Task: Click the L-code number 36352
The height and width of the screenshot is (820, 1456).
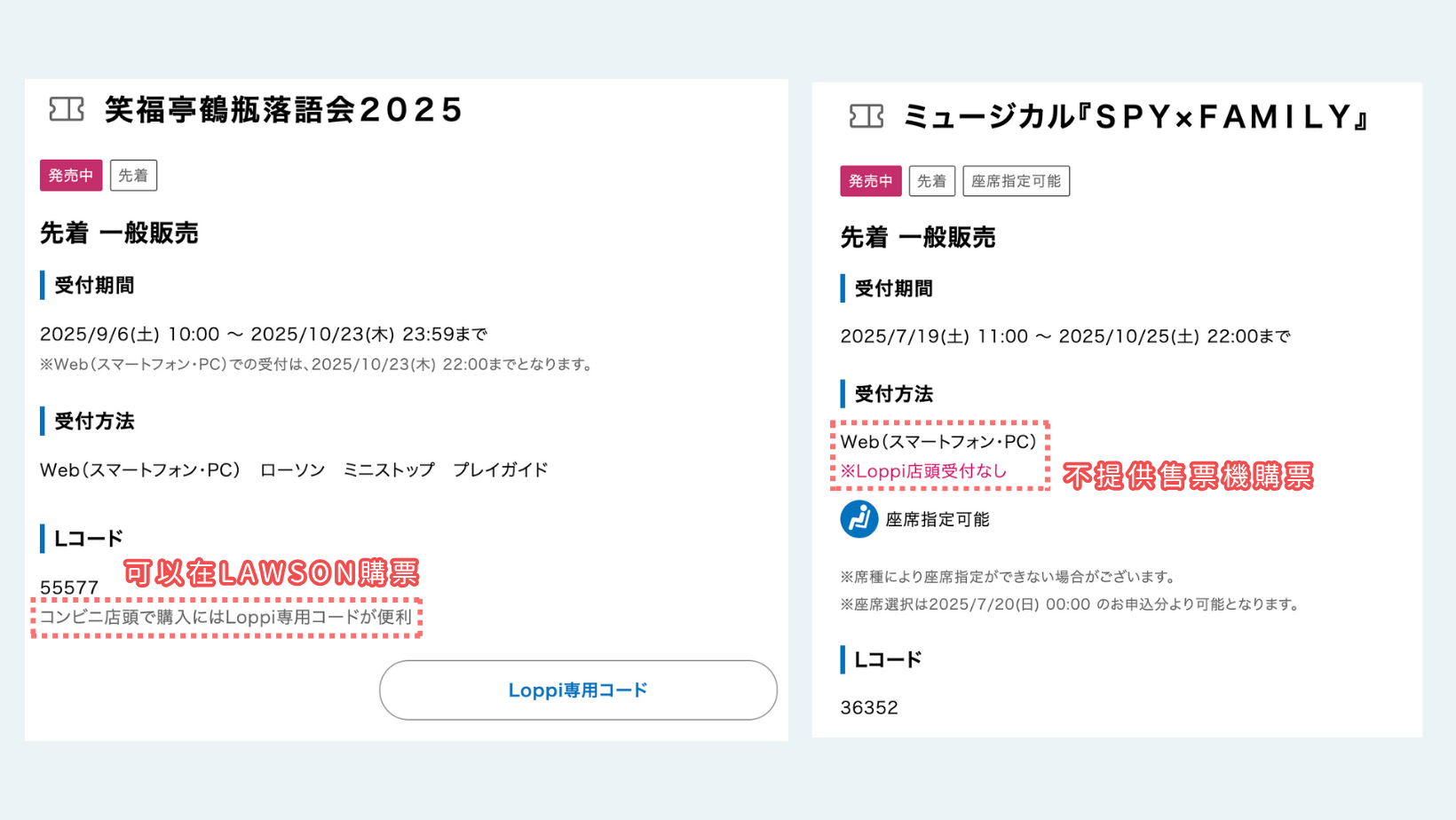Action: pos(869,707)
